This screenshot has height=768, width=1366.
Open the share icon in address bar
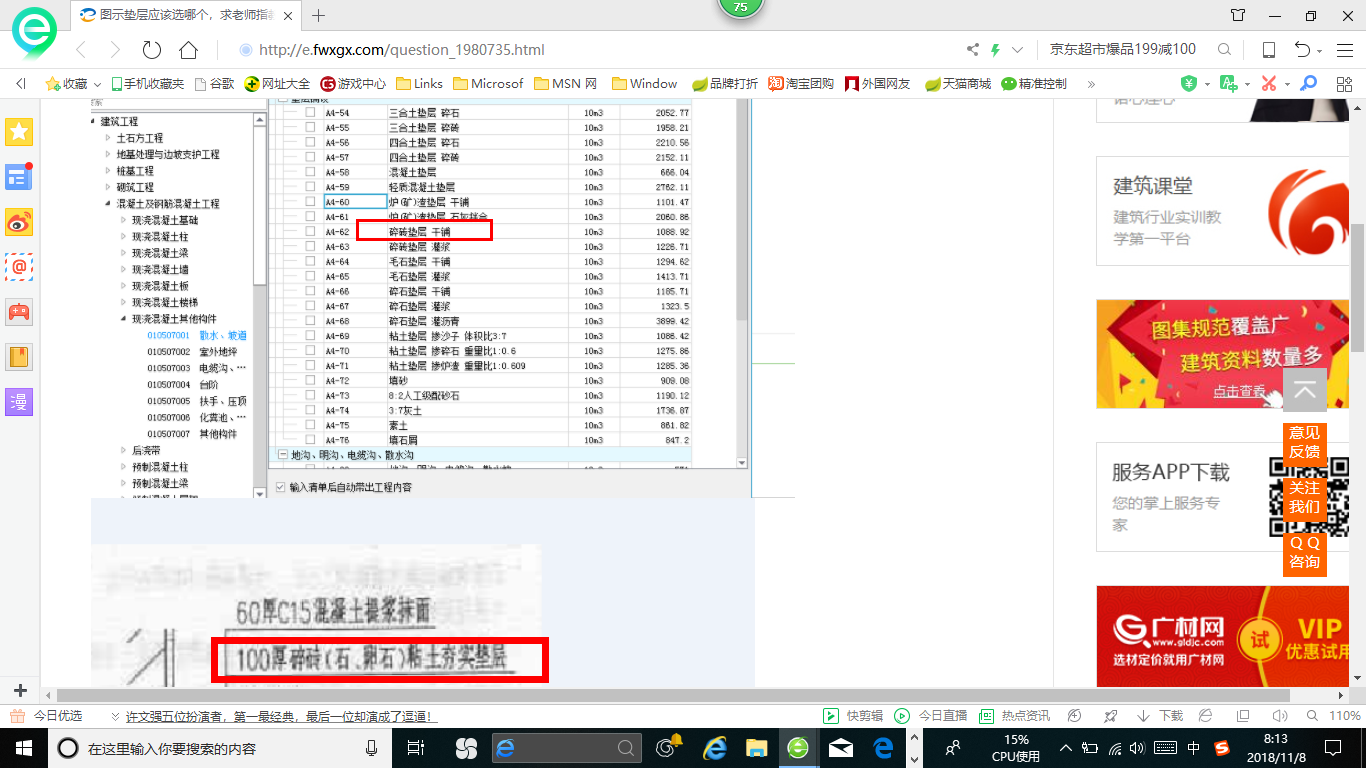[973, 49]
